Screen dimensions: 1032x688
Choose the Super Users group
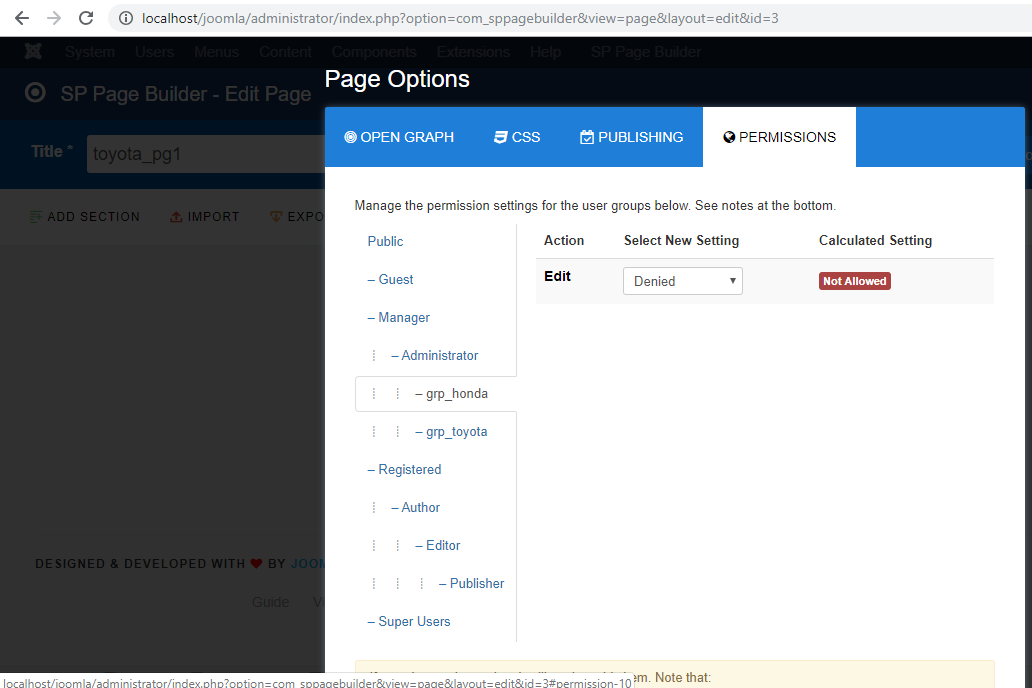(x=414, y=621)
